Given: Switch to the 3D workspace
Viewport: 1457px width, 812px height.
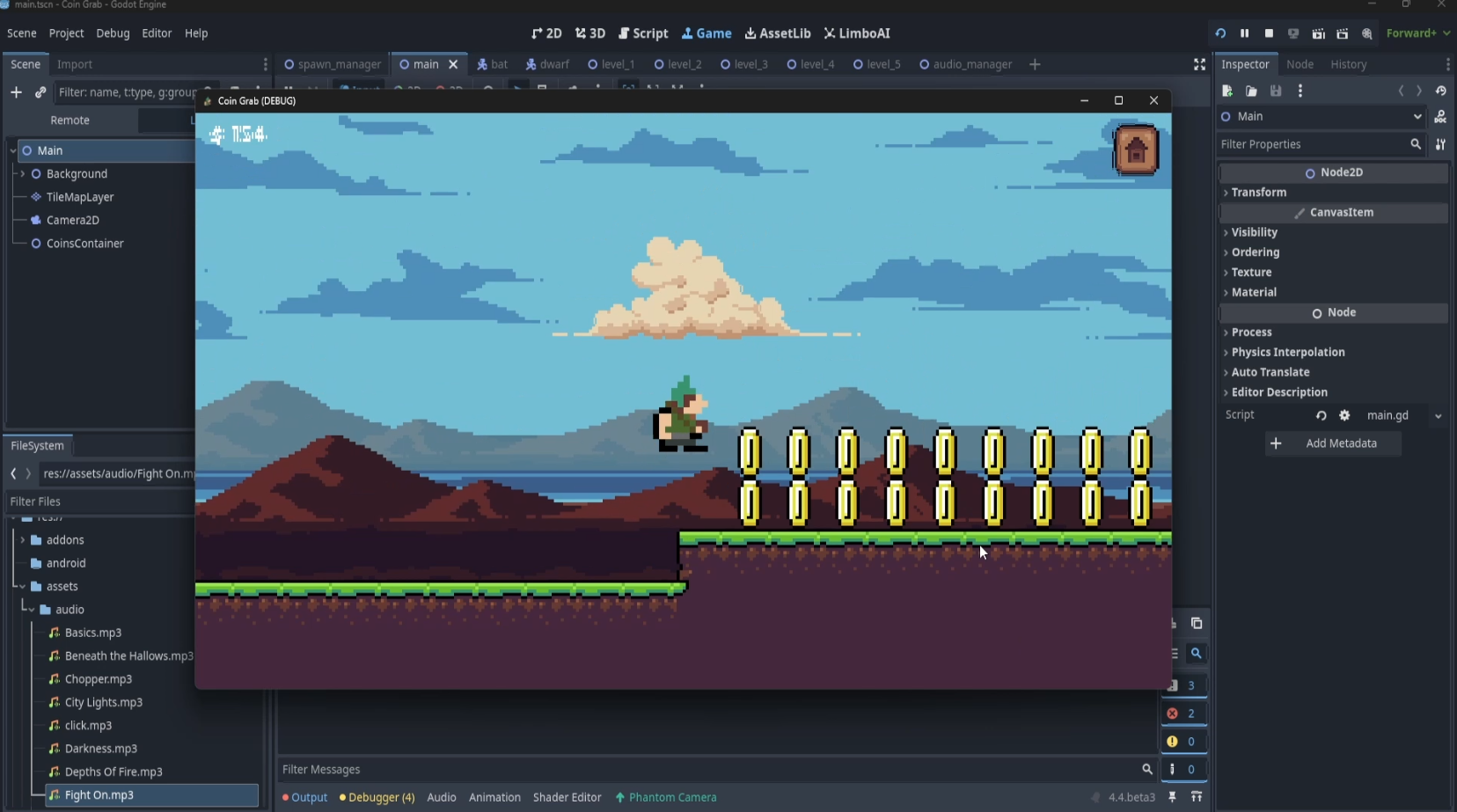Looking at the screenshot, I should [x=590, y=33].
